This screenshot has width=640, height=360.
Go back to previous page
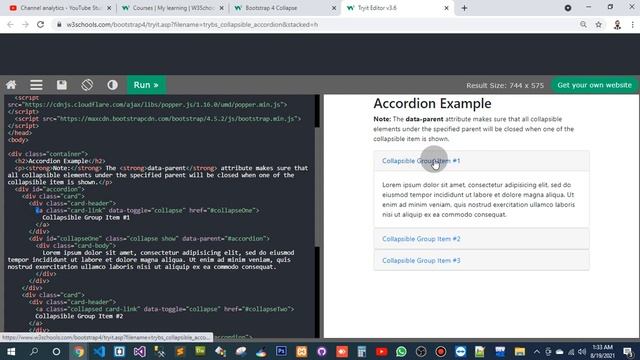click(x=10, y=24)
